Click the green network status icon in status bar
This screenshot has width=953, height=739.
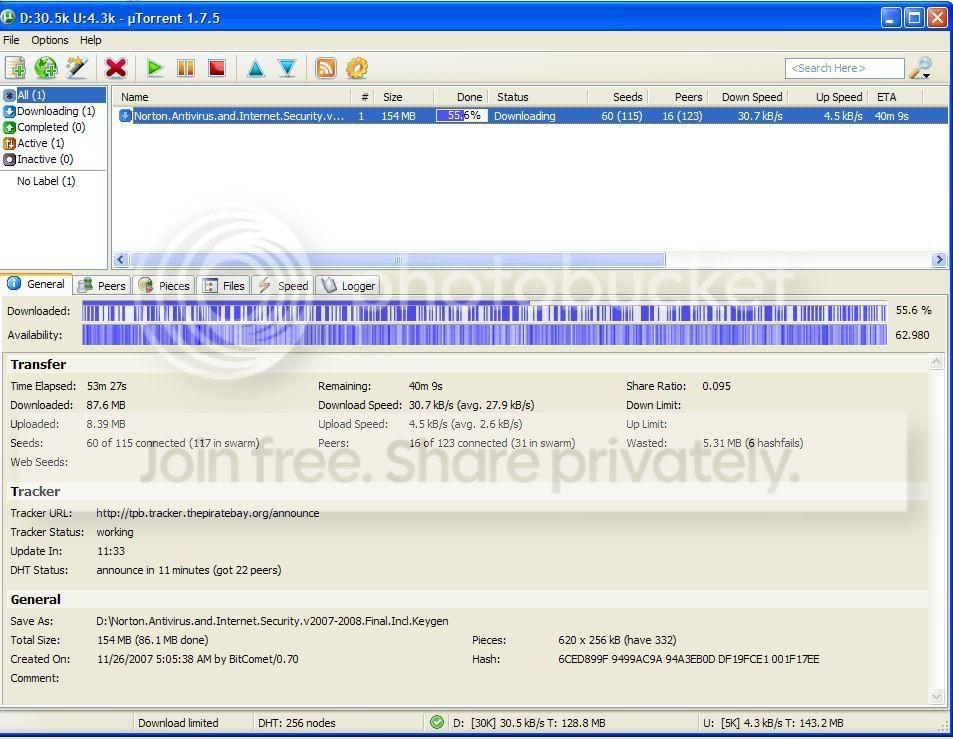click(x=436, y=723)
